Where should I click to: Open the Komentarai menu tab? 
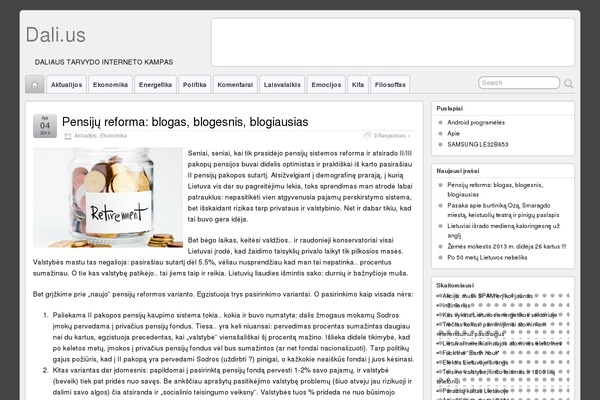pos(235,85)
